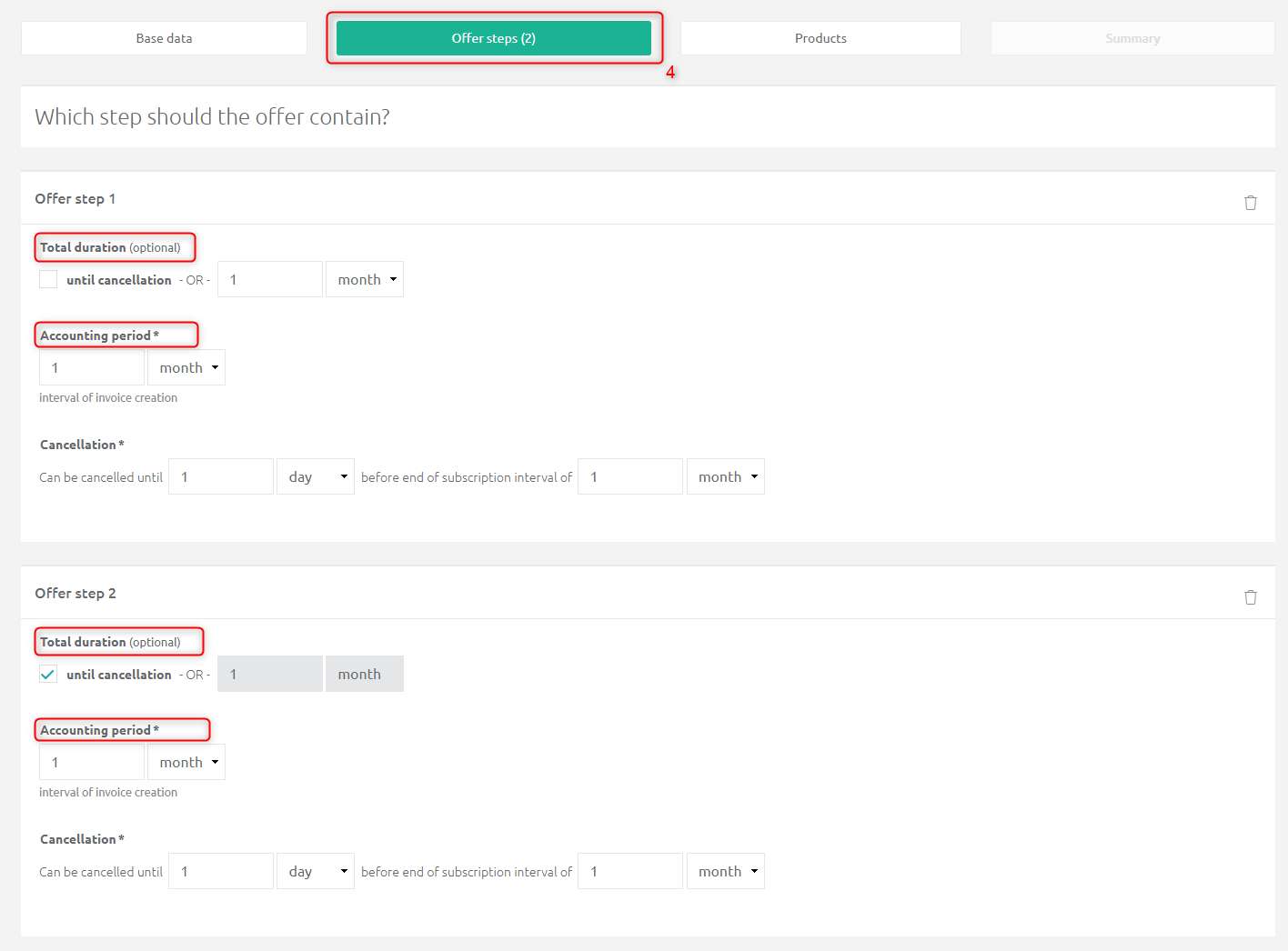The height and width of the screenshot is (951, 1288).
Task: Open accounting period unit dropdown in Offer step 1
Action: pos(186,367)
